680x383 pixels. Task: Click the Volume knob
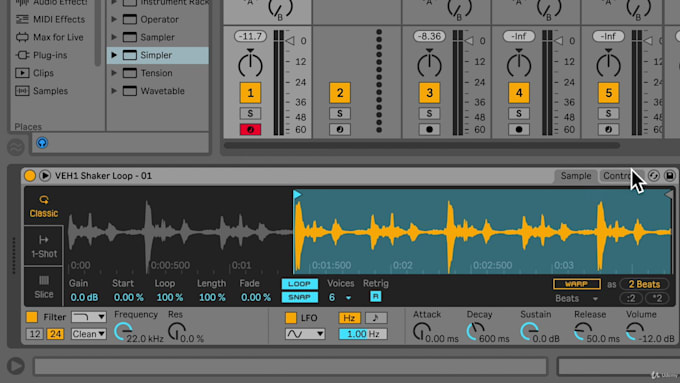(635, 331)
